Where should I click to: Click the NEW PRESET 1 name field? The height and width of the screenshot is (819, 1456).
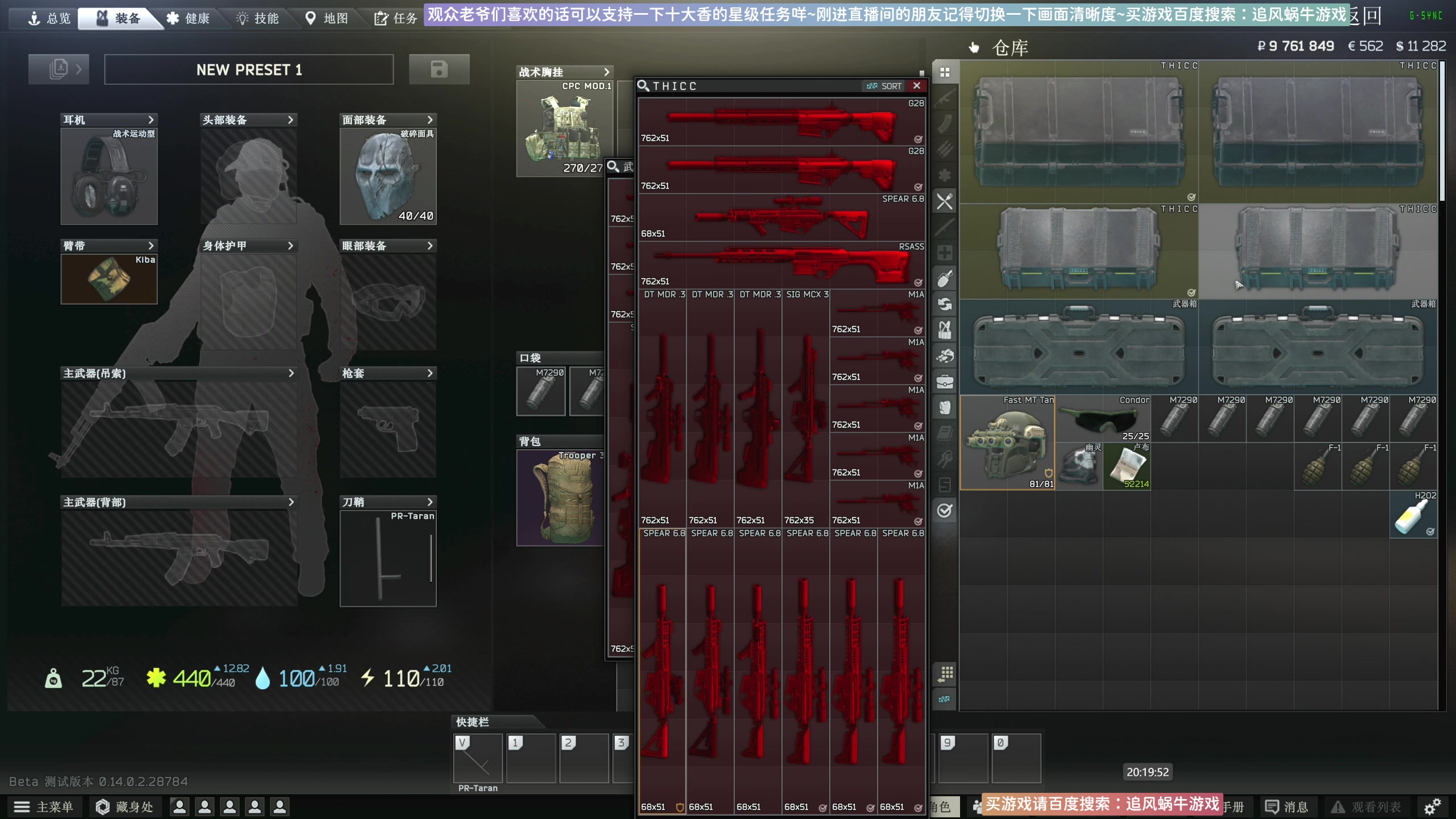coord(249,69)
